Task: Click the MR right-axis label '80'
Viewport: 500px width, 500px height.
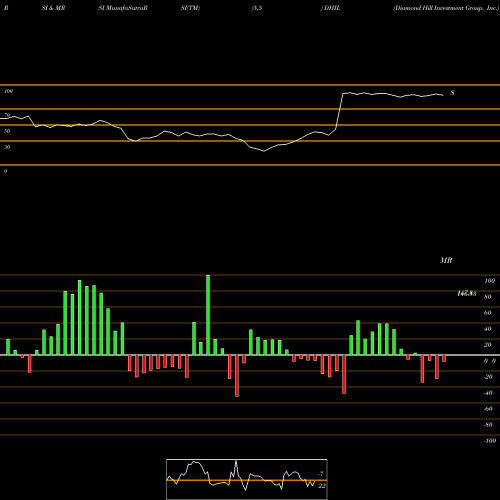Action: pos(488,297)
